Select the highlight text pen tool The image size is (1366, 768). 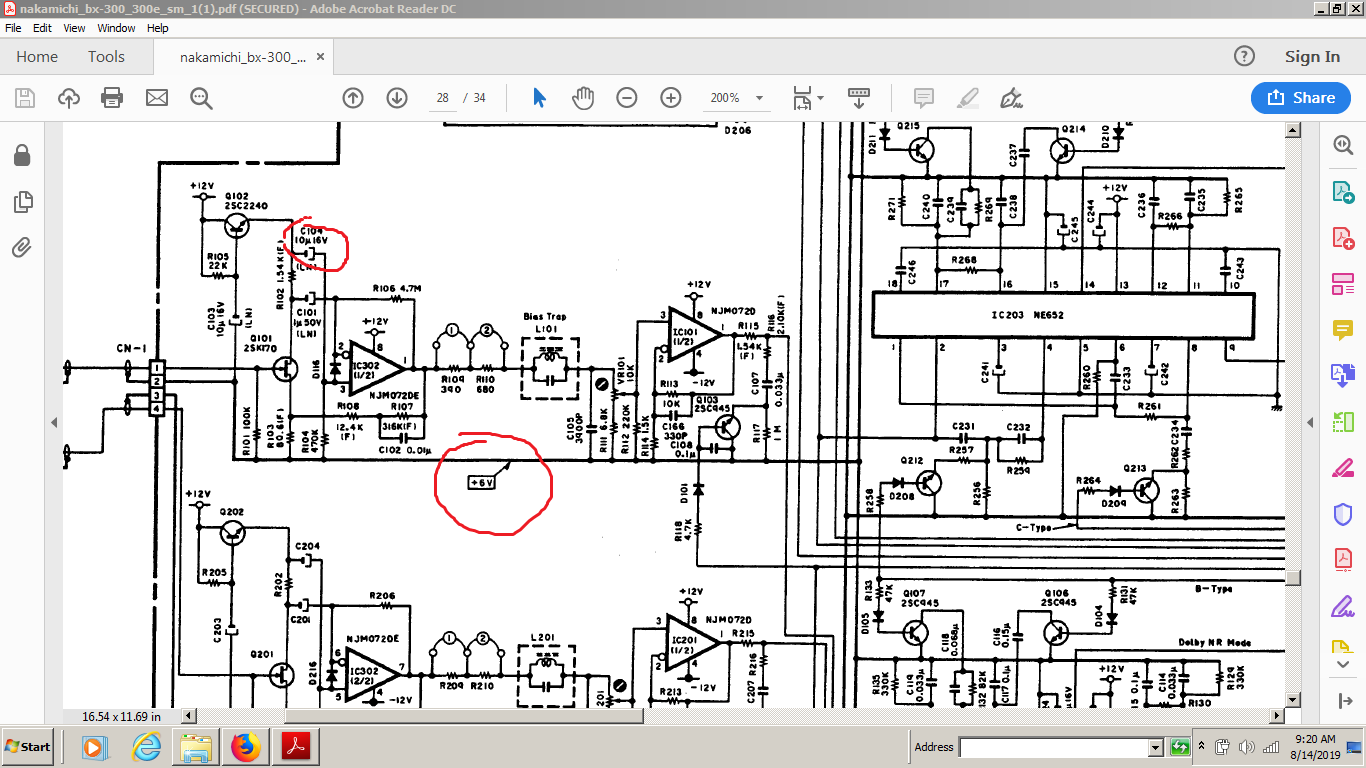click(x=967, y=98)
